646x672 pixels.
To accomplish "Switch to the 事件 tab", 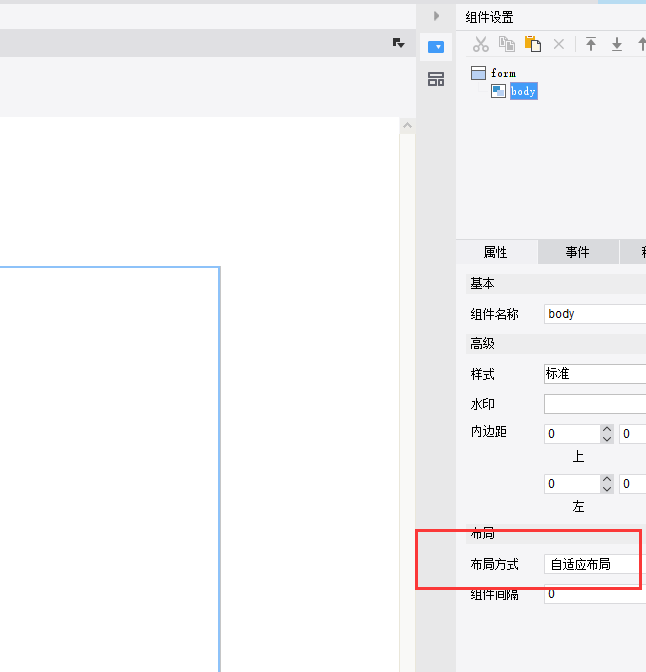I will point(578,252).
